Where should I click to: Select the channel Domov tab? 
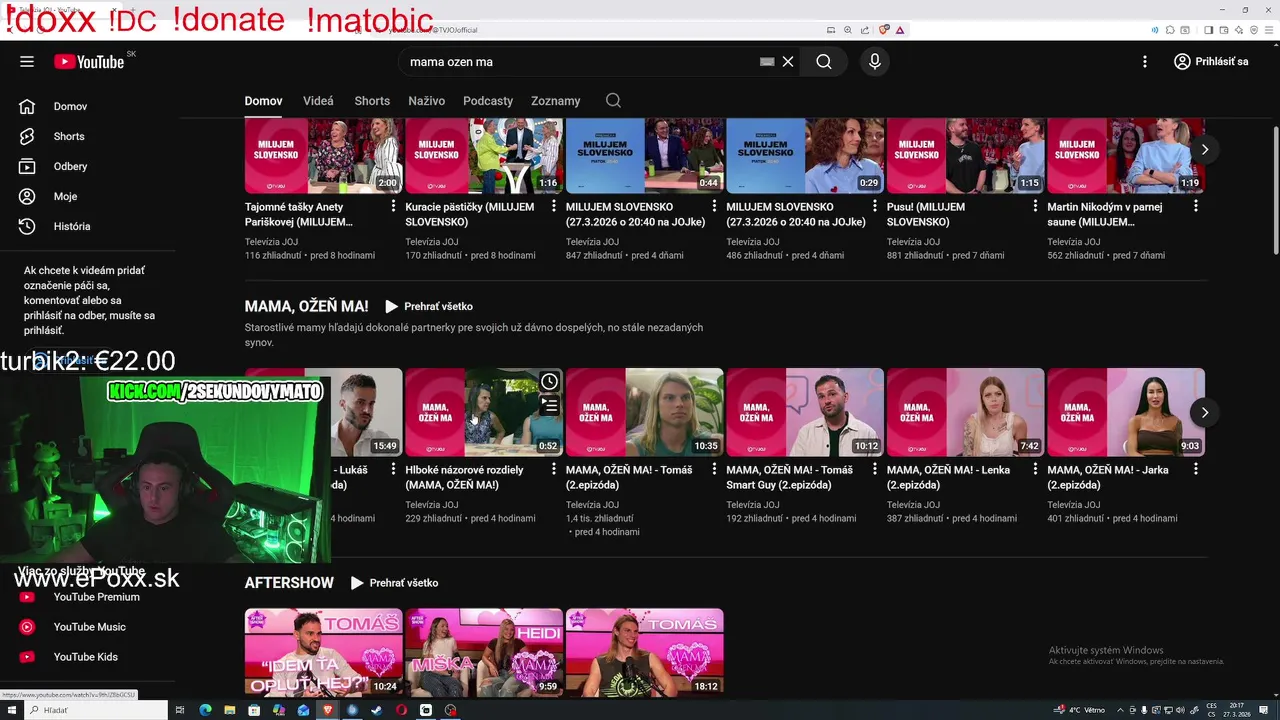(264, 101)
